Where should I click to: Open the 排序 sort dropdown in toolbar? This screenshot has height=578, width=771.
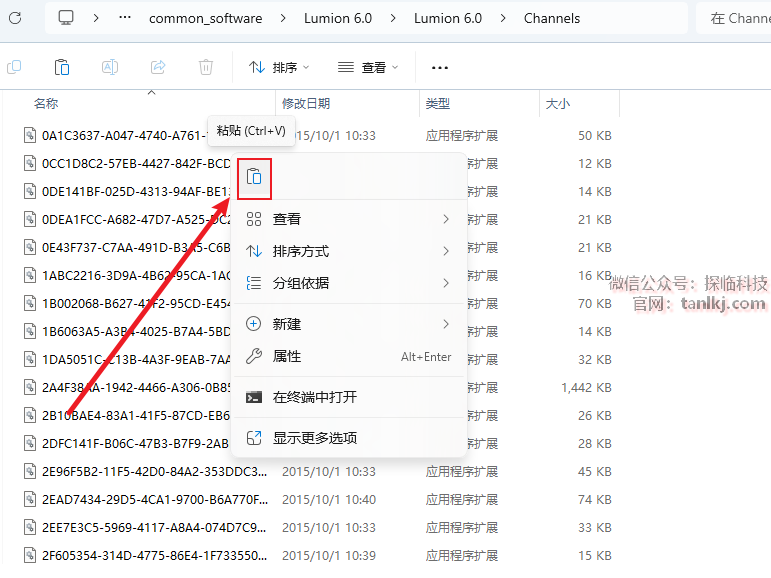pos(279,67)
